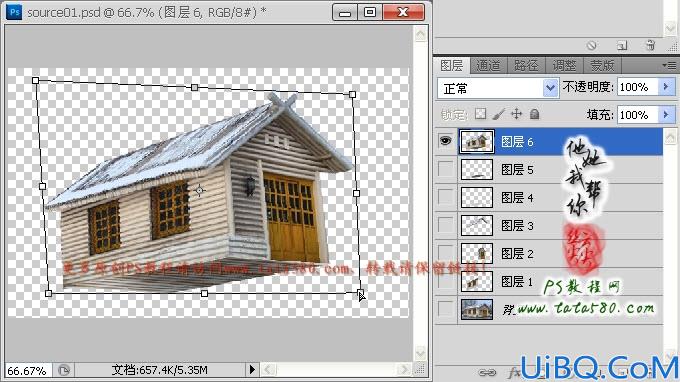Select the 图层 1 thumbnail
The height and width of the screenshot is (382, 680).
click(x=477, y=281)
